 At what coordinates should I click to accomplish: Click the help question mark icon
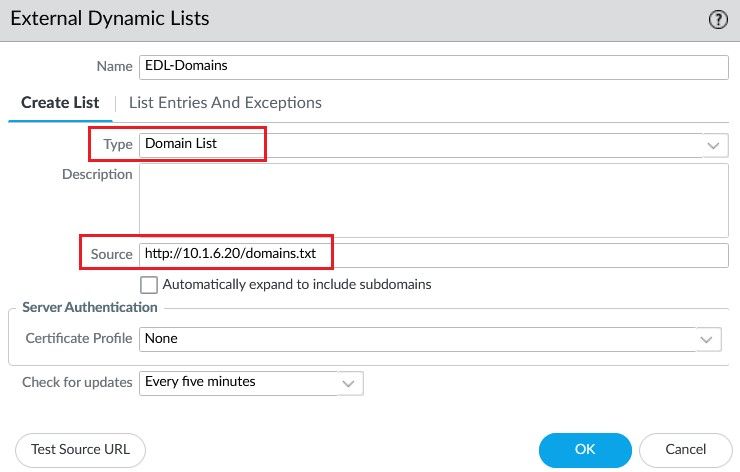(x=717, y=20)
